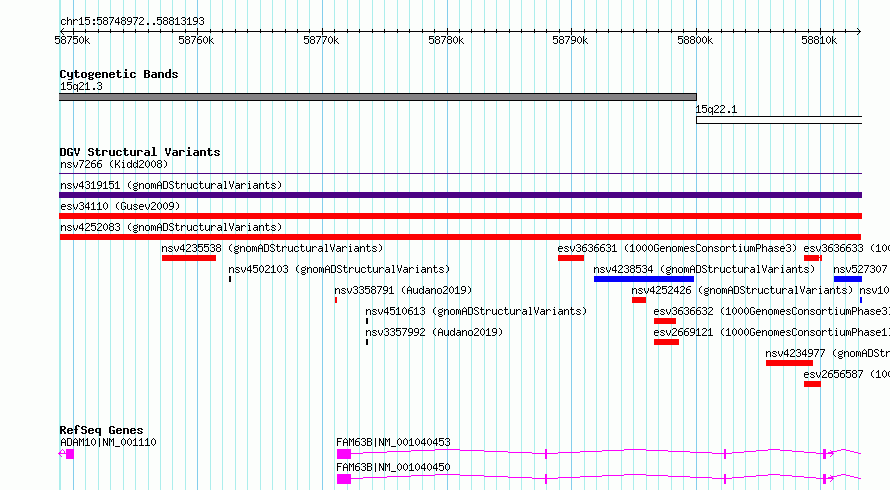Click the 58800k ruler position label
890x490 pixels.
click(x=695, y=40)
